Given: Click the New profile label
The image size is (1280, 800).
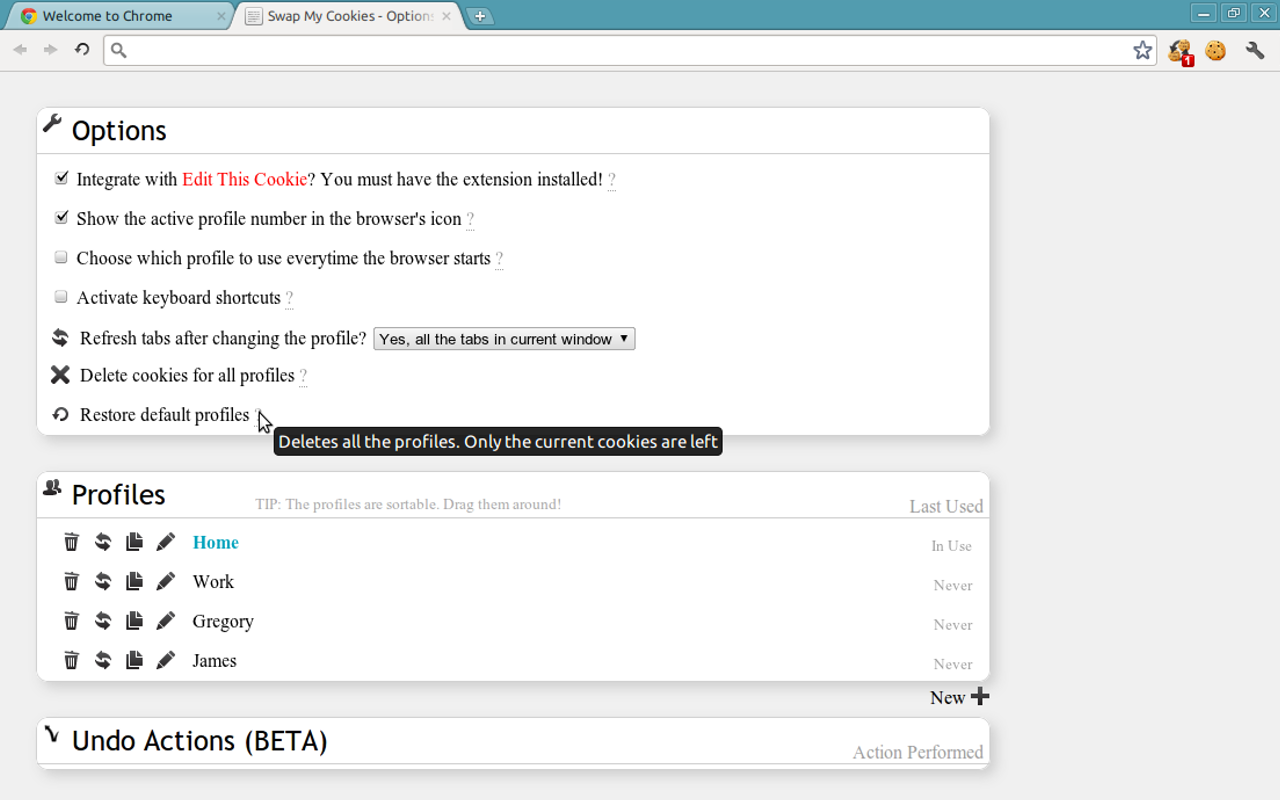Looking at the screenshot, I should point(947,698).
